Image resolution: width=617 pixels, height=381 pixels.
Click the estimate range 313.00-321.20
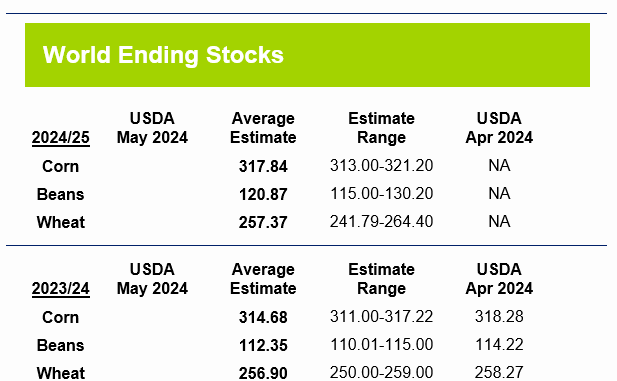pyautogui.click(x=382, y=165)
